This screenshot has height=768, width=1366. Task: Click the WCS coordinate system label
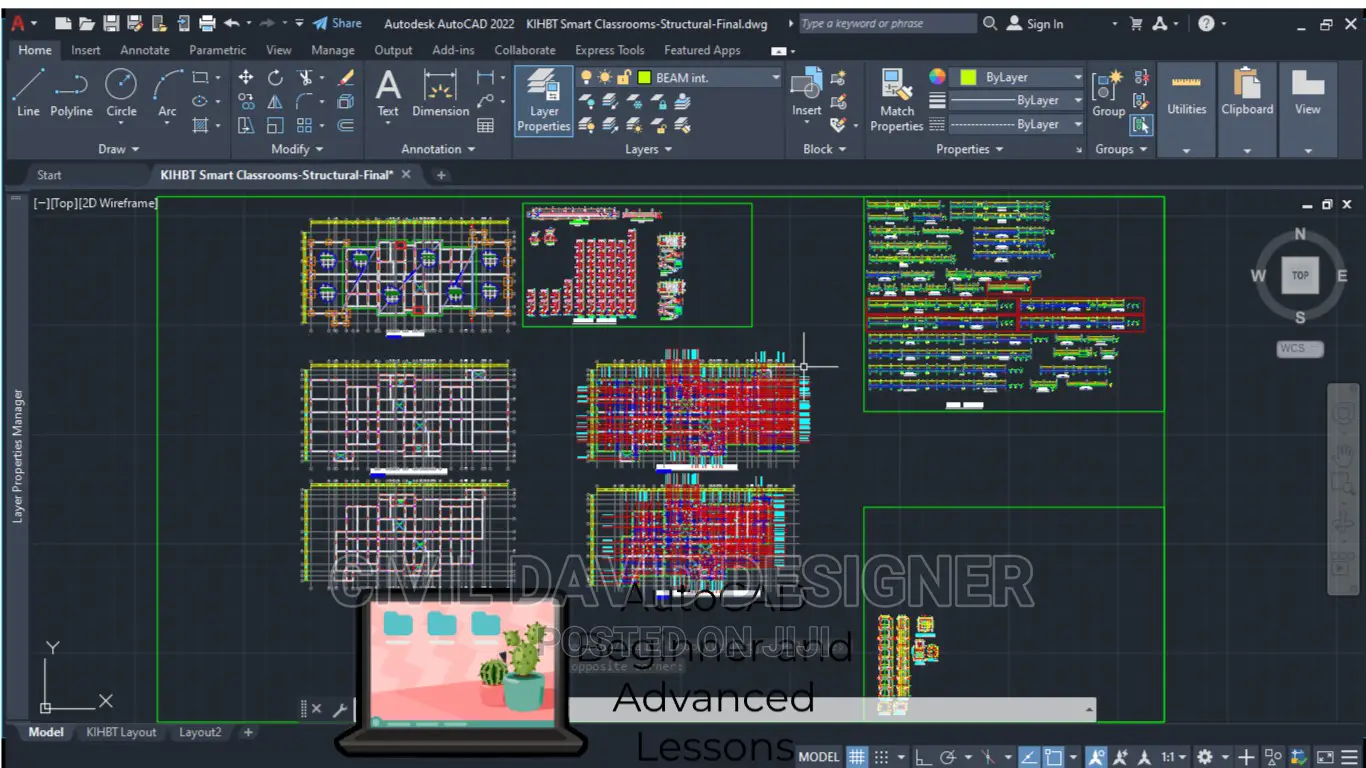tap(1300, 349)
